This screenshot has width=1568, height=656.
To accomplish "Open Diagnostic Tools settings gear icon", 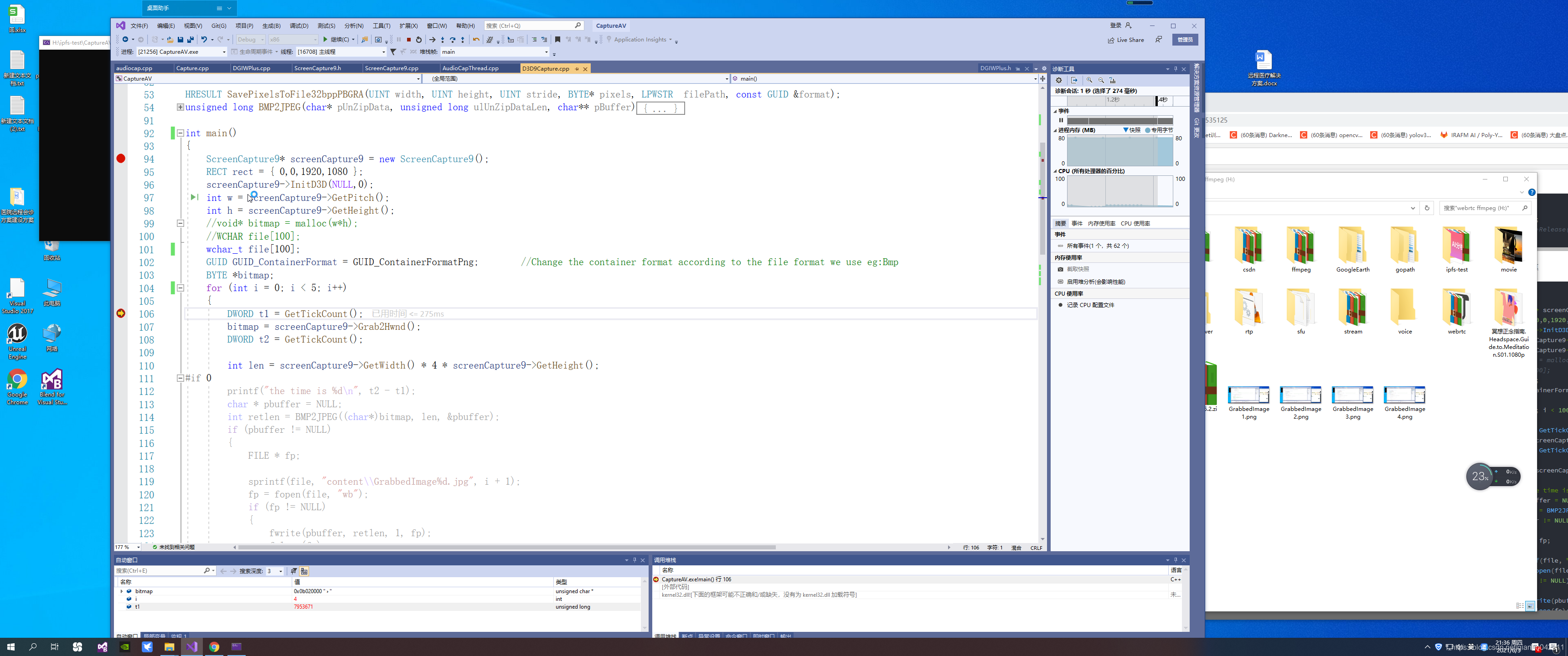I will pyautogui.click(x=1059, y=80).
